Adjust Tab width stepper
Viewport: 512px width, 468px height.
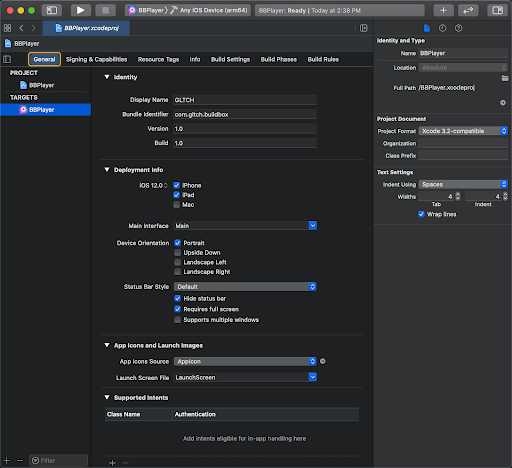click(458, 196)
